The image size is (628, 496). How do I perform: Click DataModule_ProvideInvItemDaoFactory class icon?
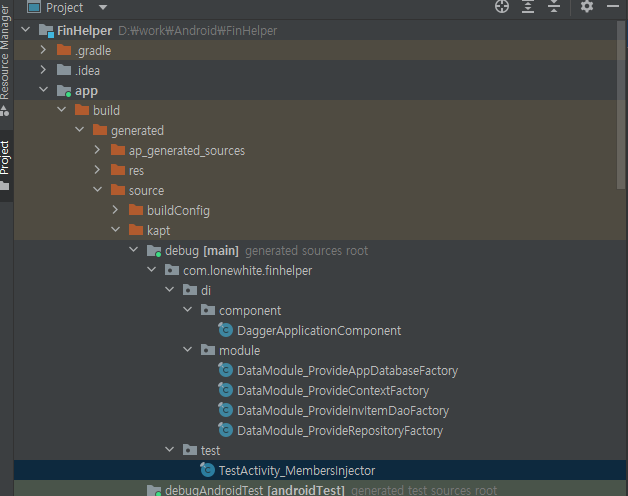point(225,410)
